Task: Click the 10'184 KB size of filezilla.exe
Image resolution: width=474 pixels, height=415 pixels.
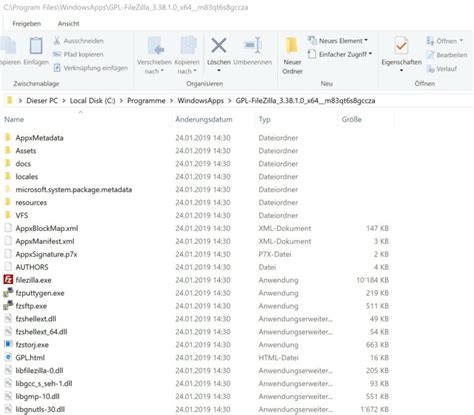Action: [x=372, y=280]
